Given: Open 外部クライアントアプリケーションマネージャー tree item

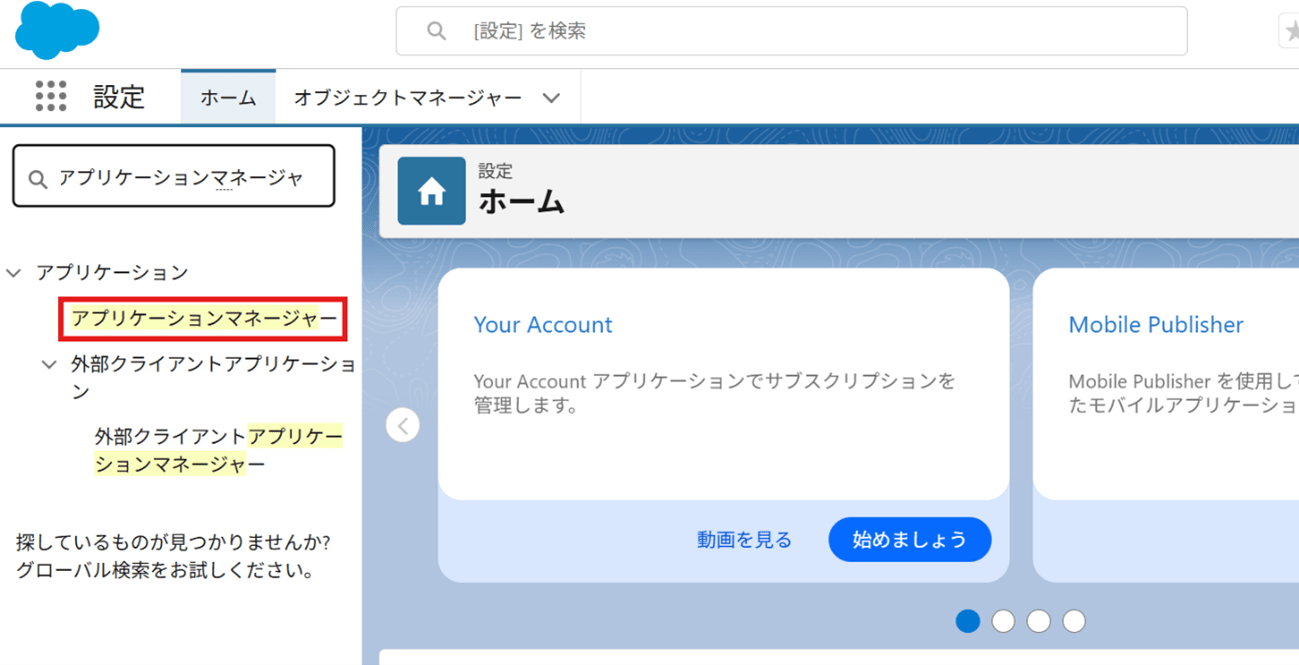Looking at the screenshot, I should pos(219,451).
